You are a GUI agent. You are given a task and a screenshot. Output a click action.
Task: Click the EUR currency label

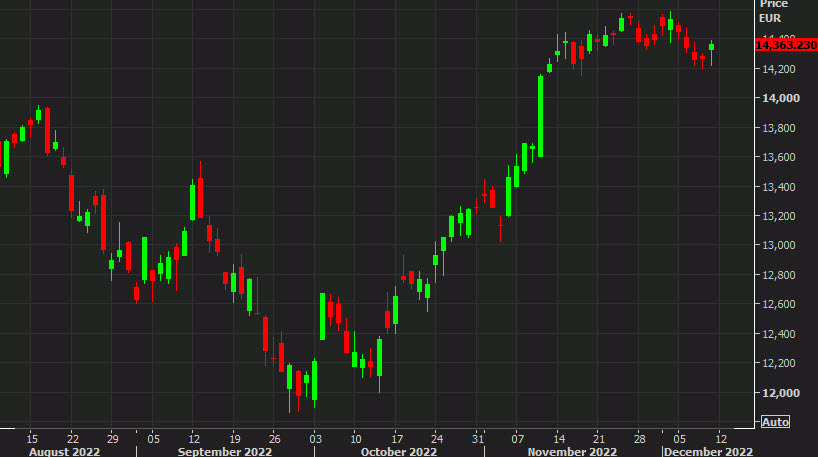tap(770, 18)
